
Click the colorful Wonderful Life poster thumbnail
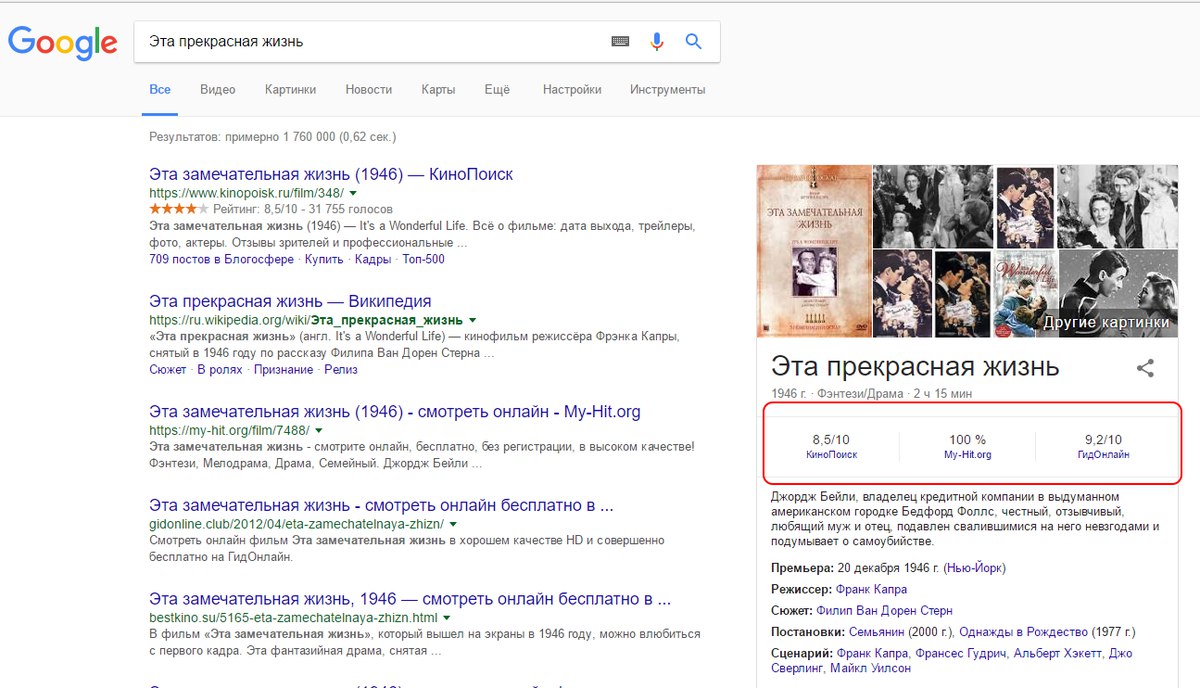[x=1024, y=293]
